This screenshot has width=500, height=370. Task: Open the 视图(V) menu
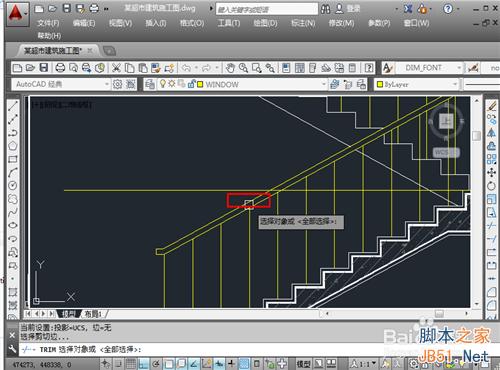[121, 23]
